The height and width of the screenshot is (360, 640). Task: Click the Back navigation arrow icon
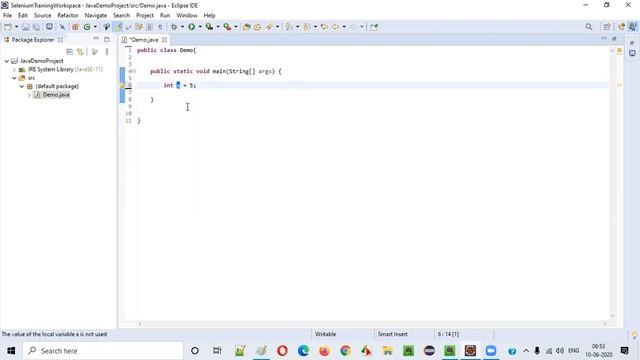[x=336, y=27]
